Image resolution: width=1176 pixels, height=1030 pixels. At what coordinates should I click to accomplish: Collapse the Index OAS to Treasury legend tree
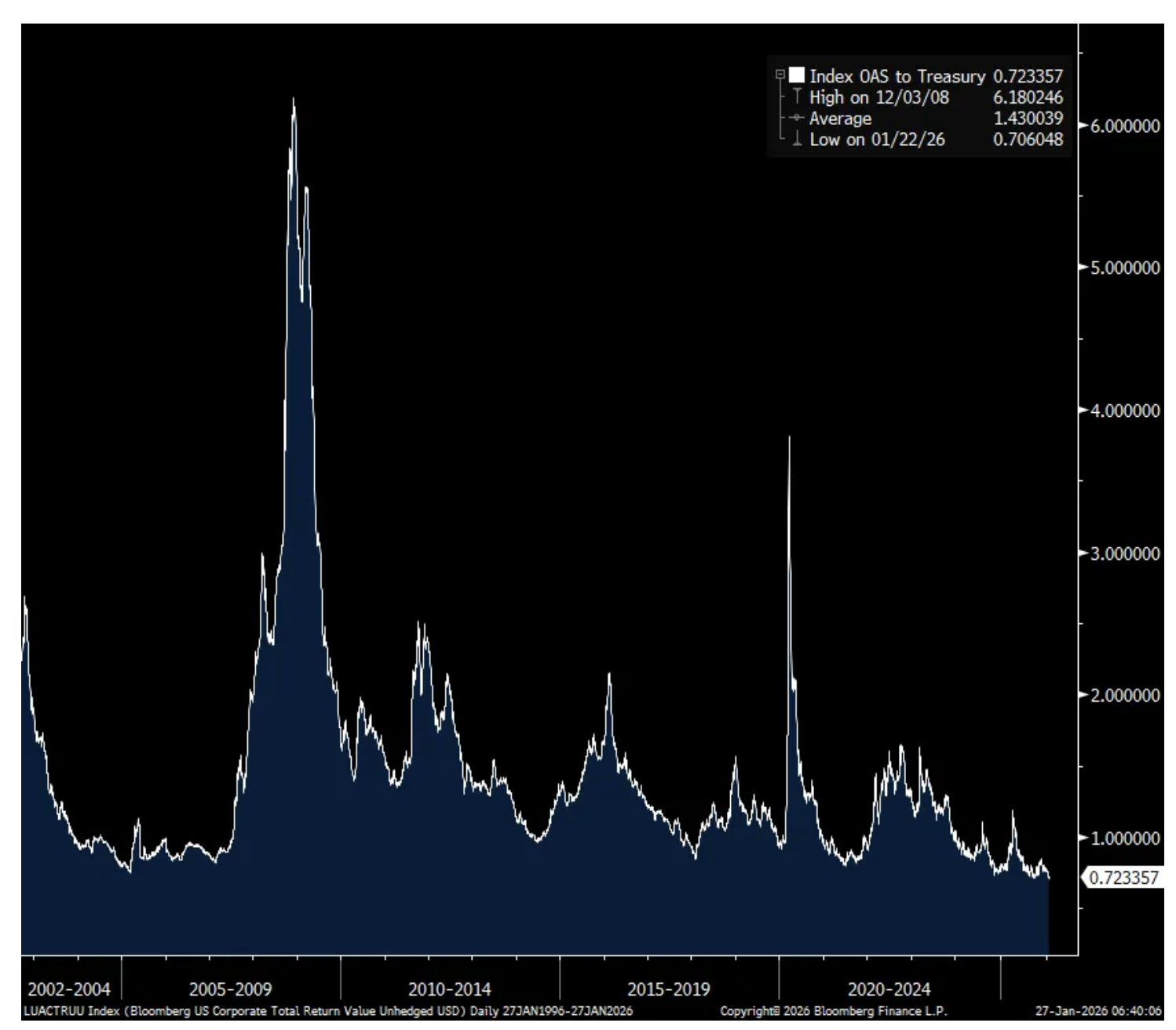coord(780,75)
